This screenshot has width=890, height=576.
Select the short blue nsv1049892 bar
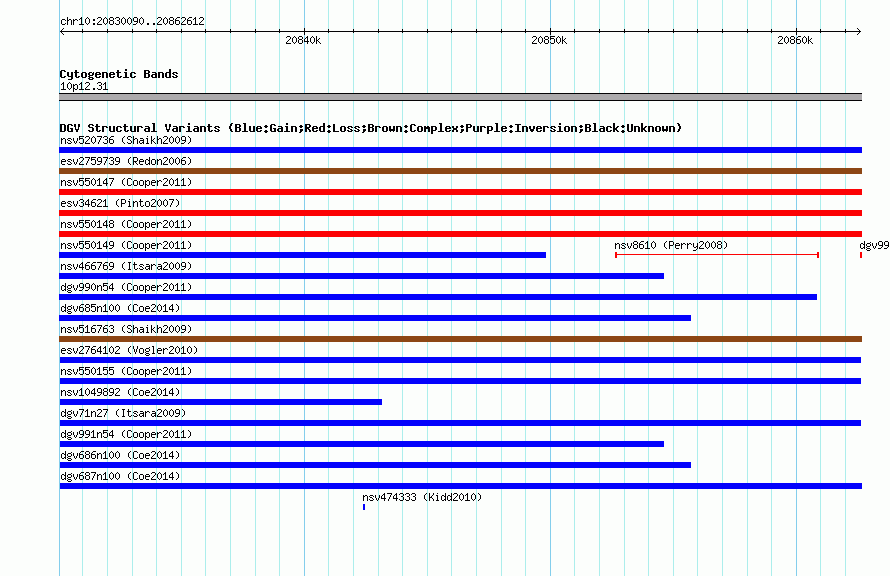point(221,402)
